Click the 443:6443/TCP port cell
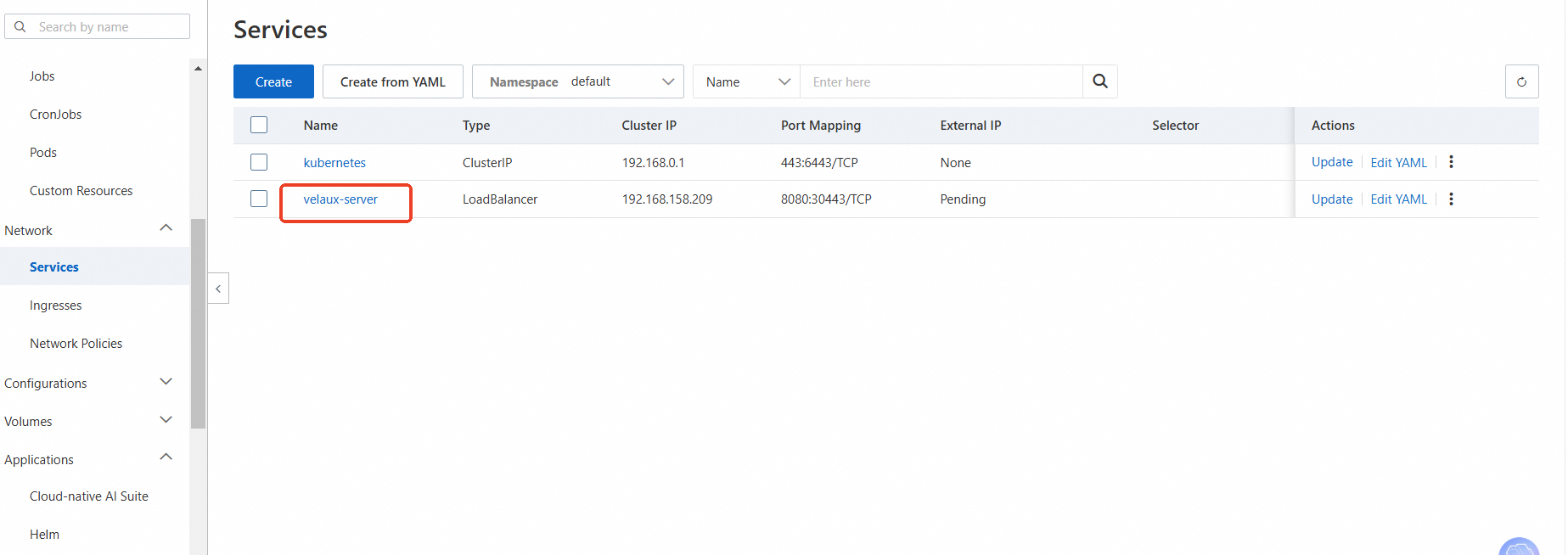This screenshot has width=1568, height=555. [819, 163]
